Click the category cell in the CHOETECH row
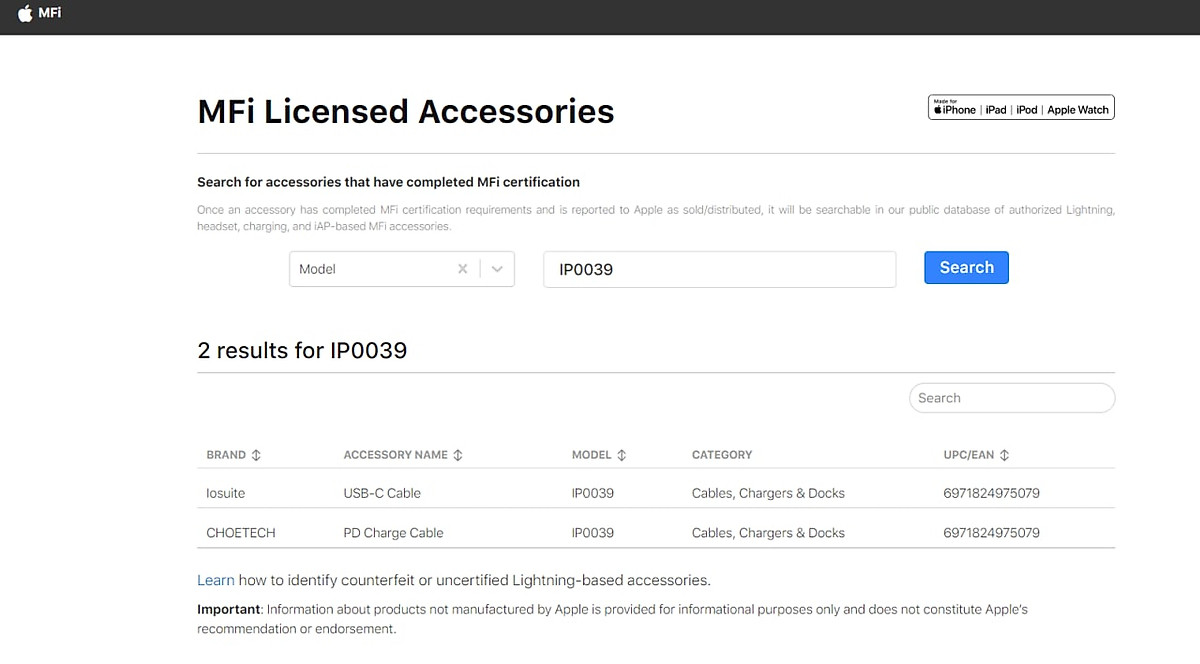Viewport: 1200px width, 664px height. [768, 533]
